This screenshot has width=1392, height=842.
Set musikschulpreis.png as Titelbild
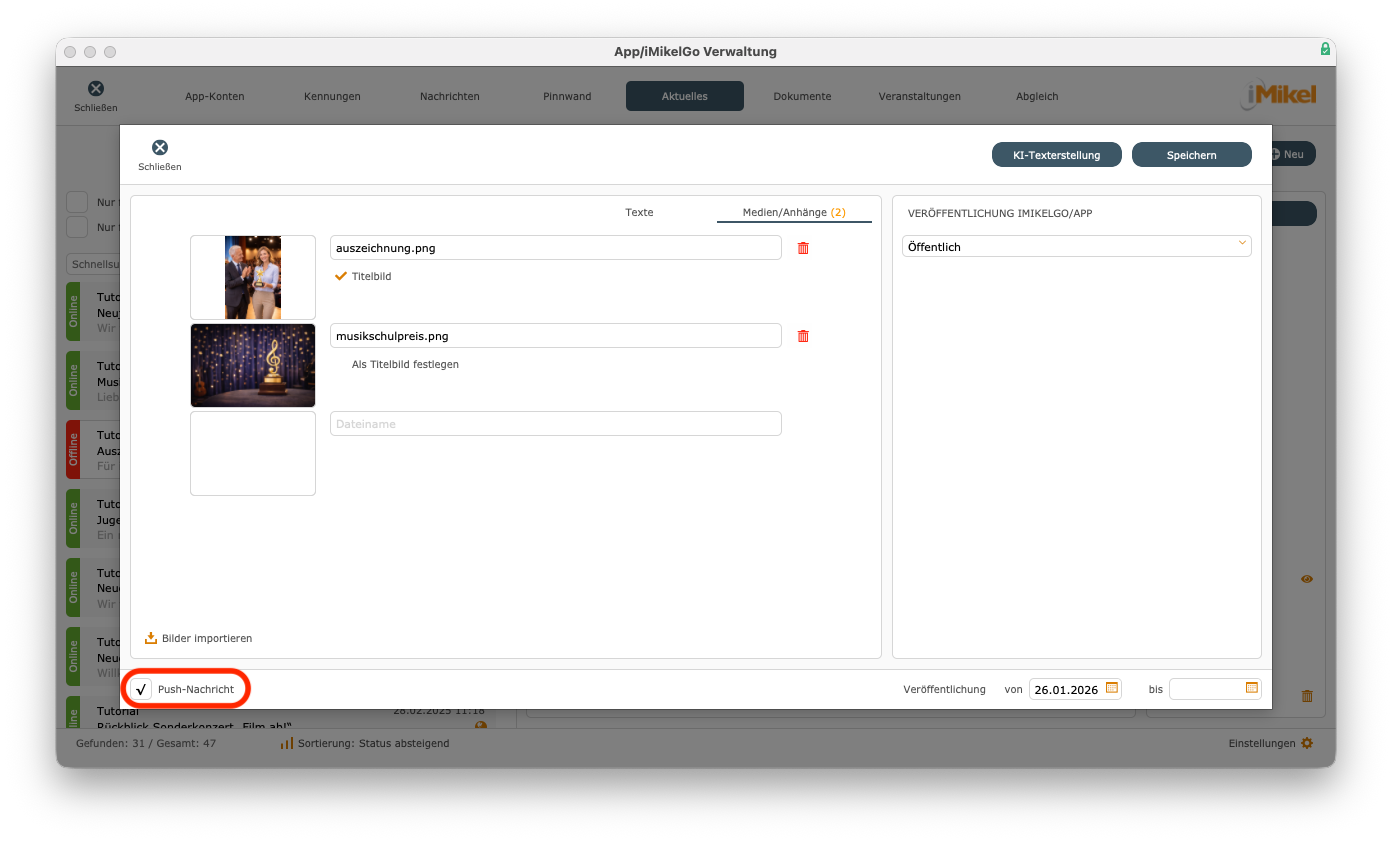pyautogui.click(x=404, y=364)
